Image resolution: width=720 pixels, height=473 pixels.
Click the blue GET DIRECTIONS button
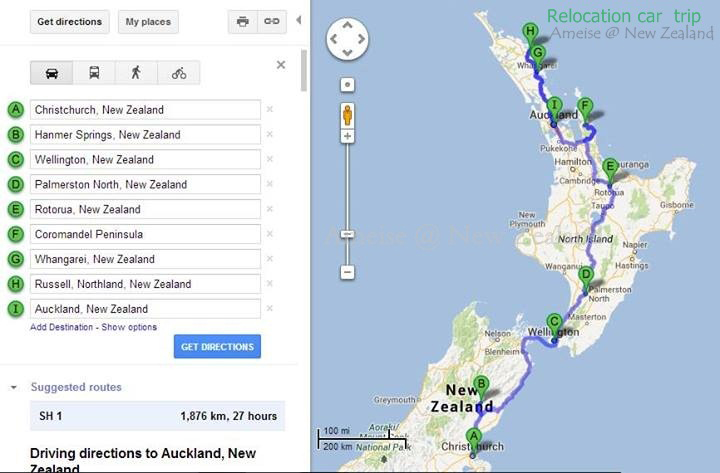click(x=217, y=347)
